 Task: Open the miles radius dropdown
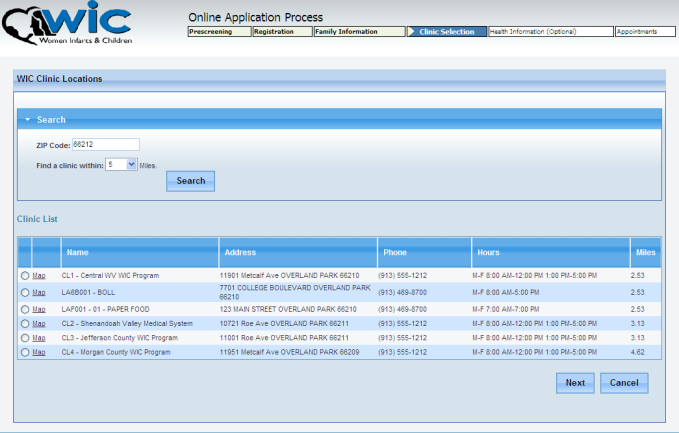click(132, 164)
